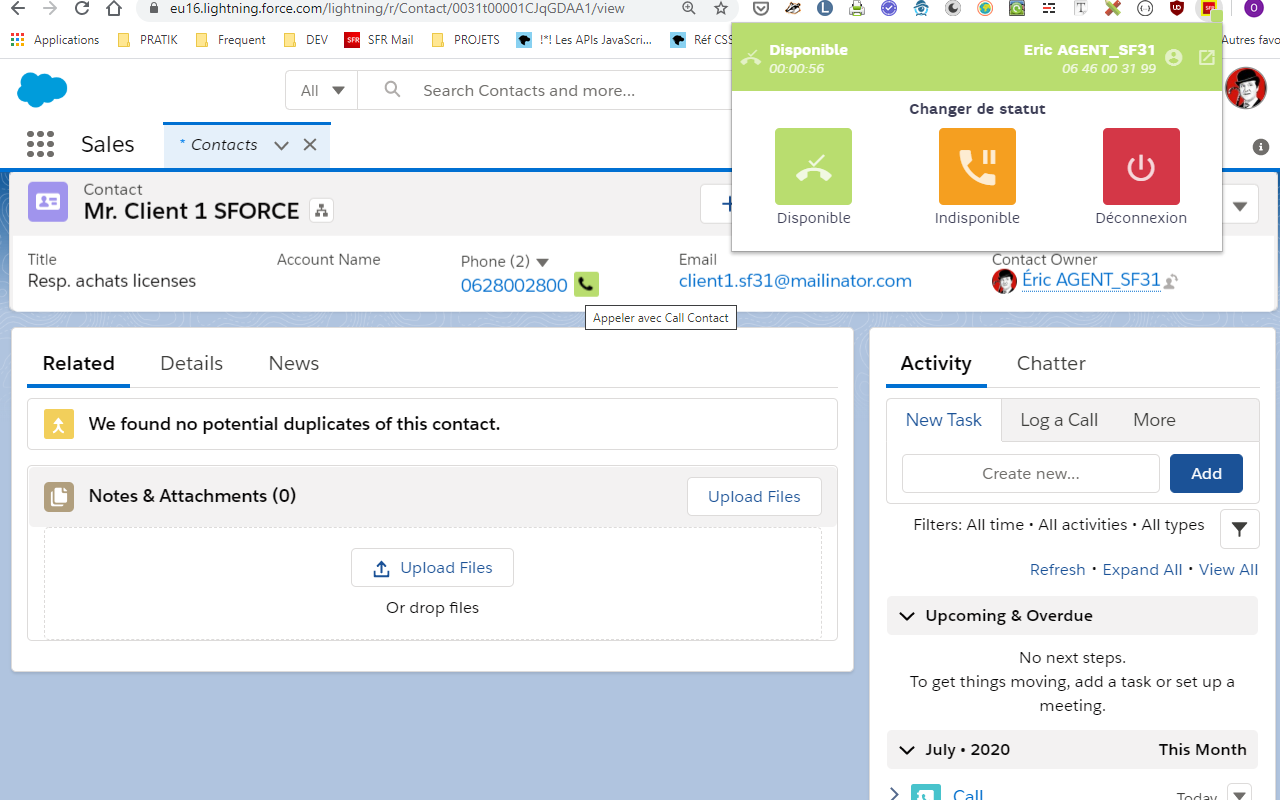Screen dimensions: 1280x800
Task: Select the Activity tab
Action: [x=936, y=363]
